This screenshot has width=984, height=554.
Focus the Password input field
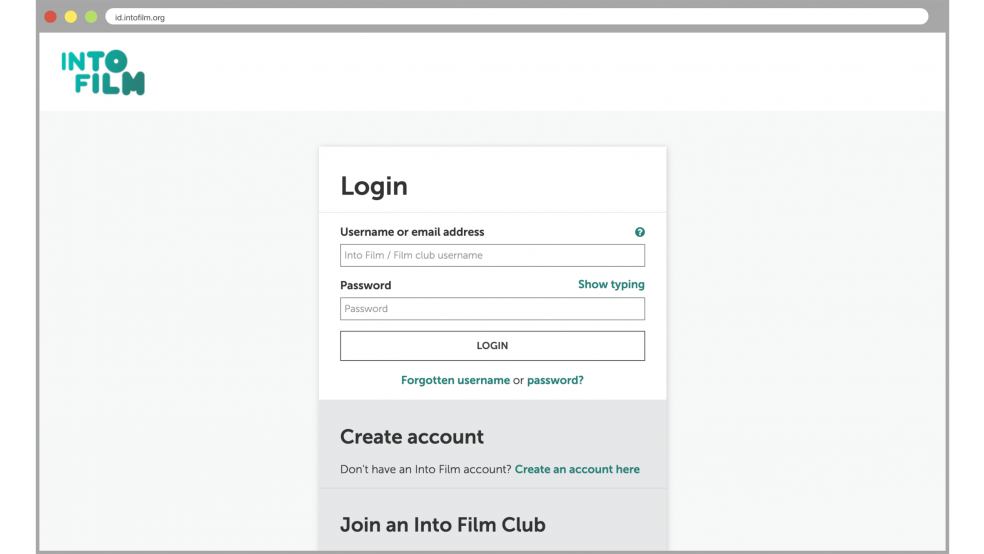click(492, 309)
